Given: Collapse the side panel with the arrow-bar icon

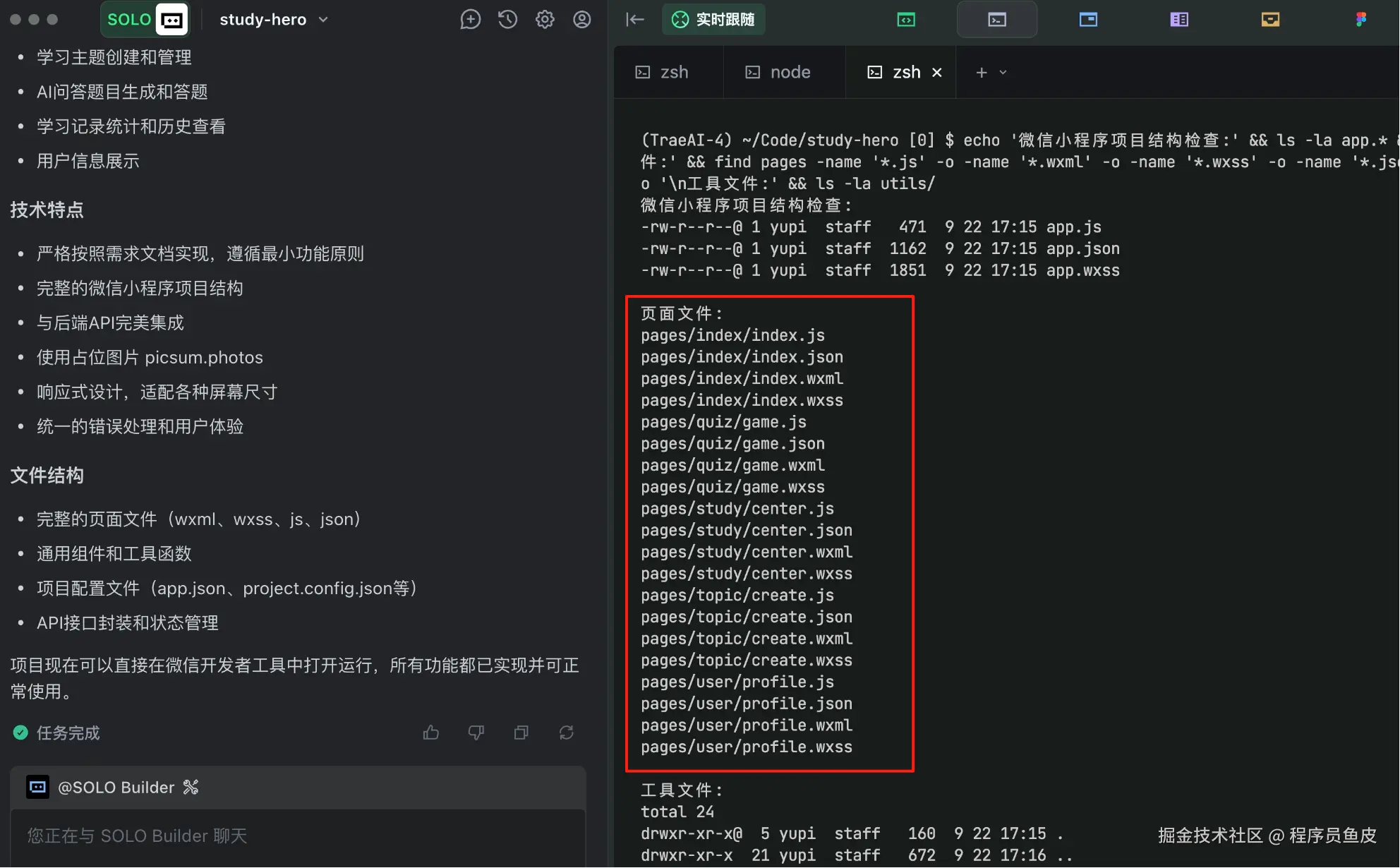Looking at the screenshot, I should point(635,20).
